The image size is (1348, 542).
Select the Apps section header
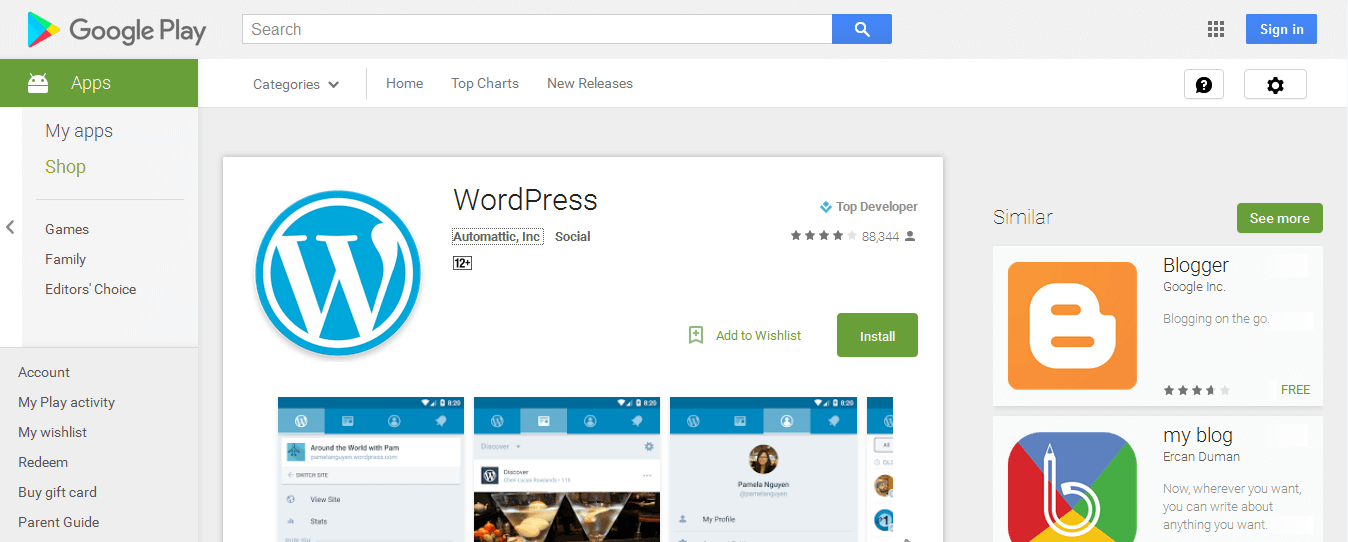(x=99, y=83)
